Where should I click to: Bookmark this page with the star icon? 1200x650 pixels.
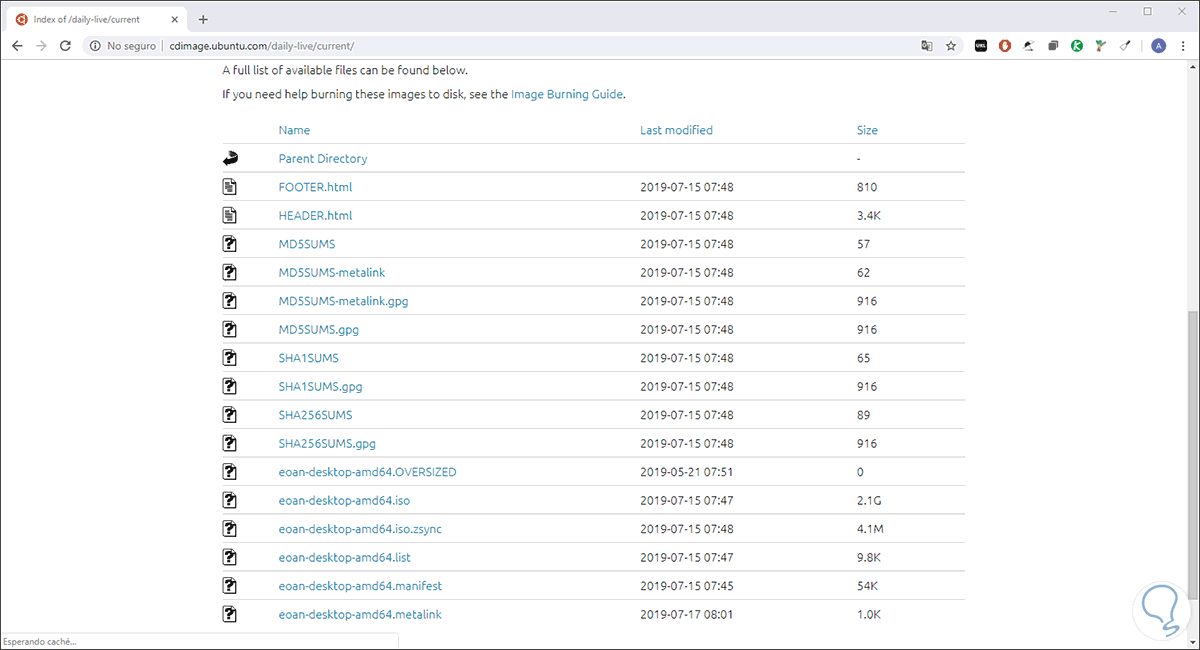951,46
